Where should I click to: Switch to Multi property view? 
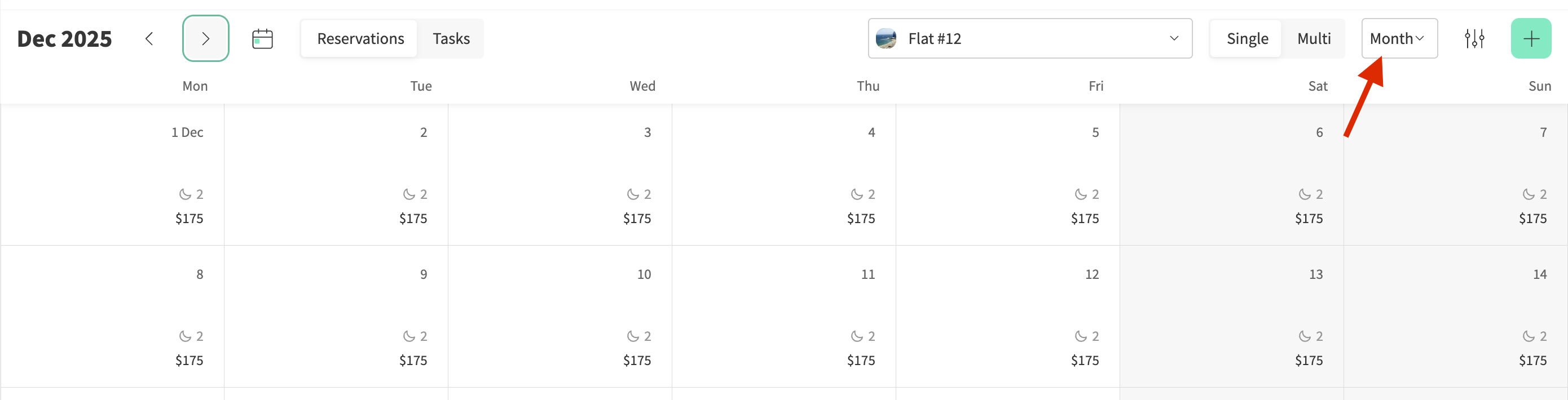1314,39
